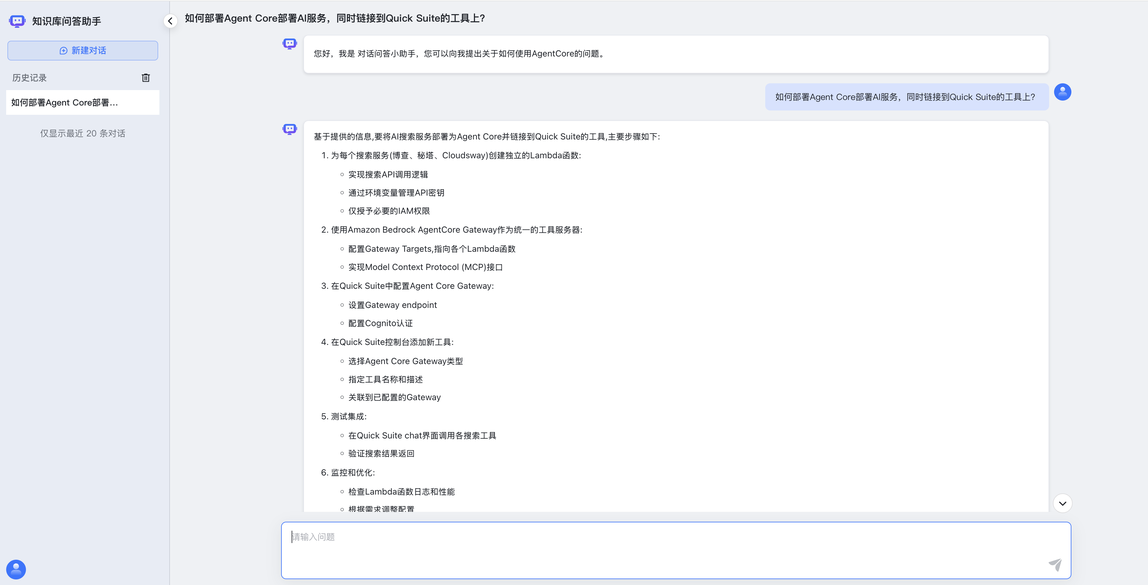This screenshot has width=1148, height=585.
Task: Click step 2 about Amazon Bedrock AgentCore Gateway
Action: coord(456,230)
